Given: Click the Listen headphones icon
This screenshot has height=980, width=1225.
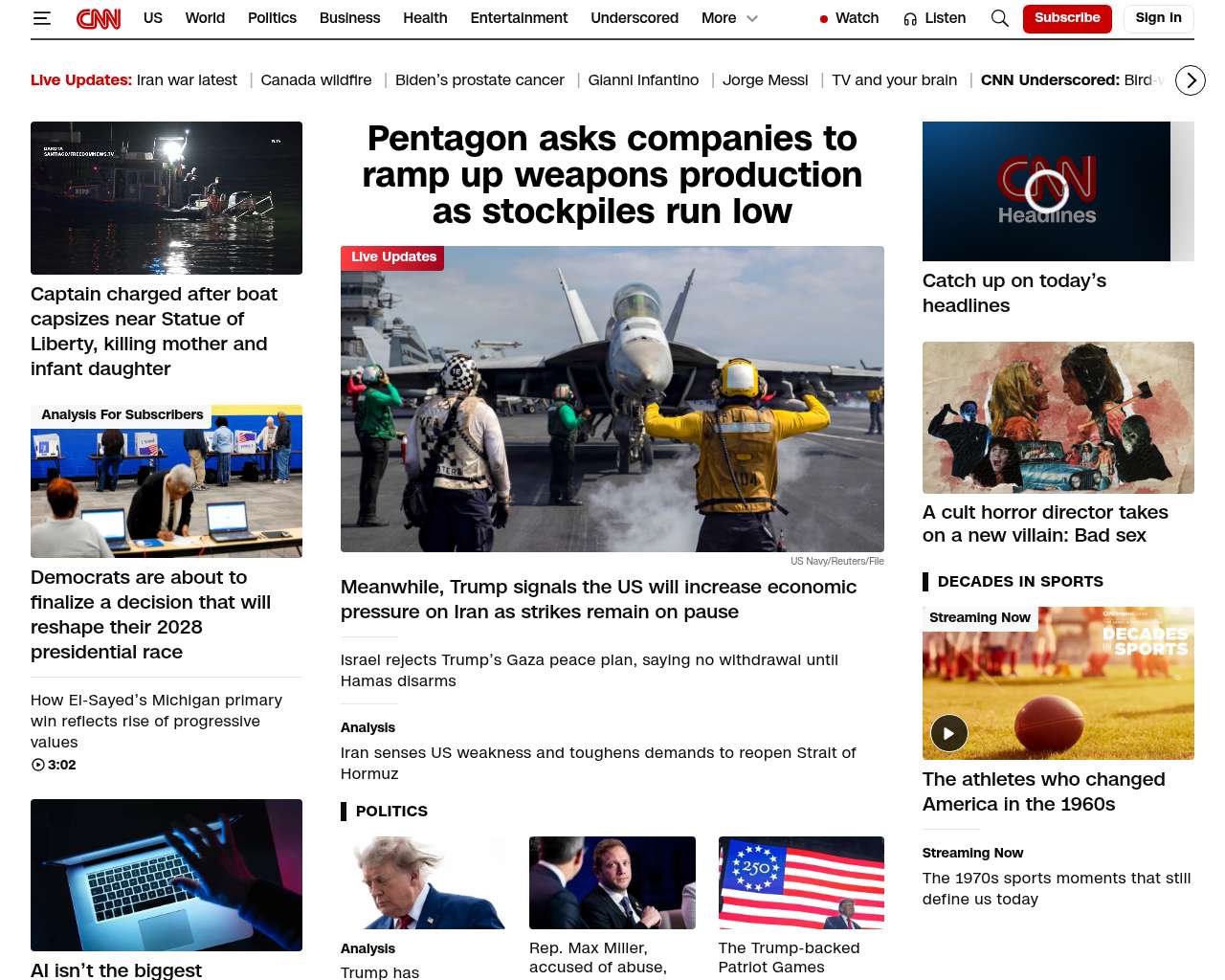Looking at the screenshot, I should [910, 19].
